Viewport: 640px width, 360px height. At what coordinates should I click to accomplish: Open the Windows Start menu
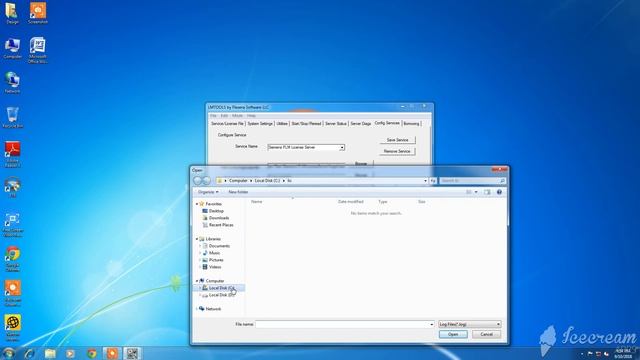click(x=8, y=353)
